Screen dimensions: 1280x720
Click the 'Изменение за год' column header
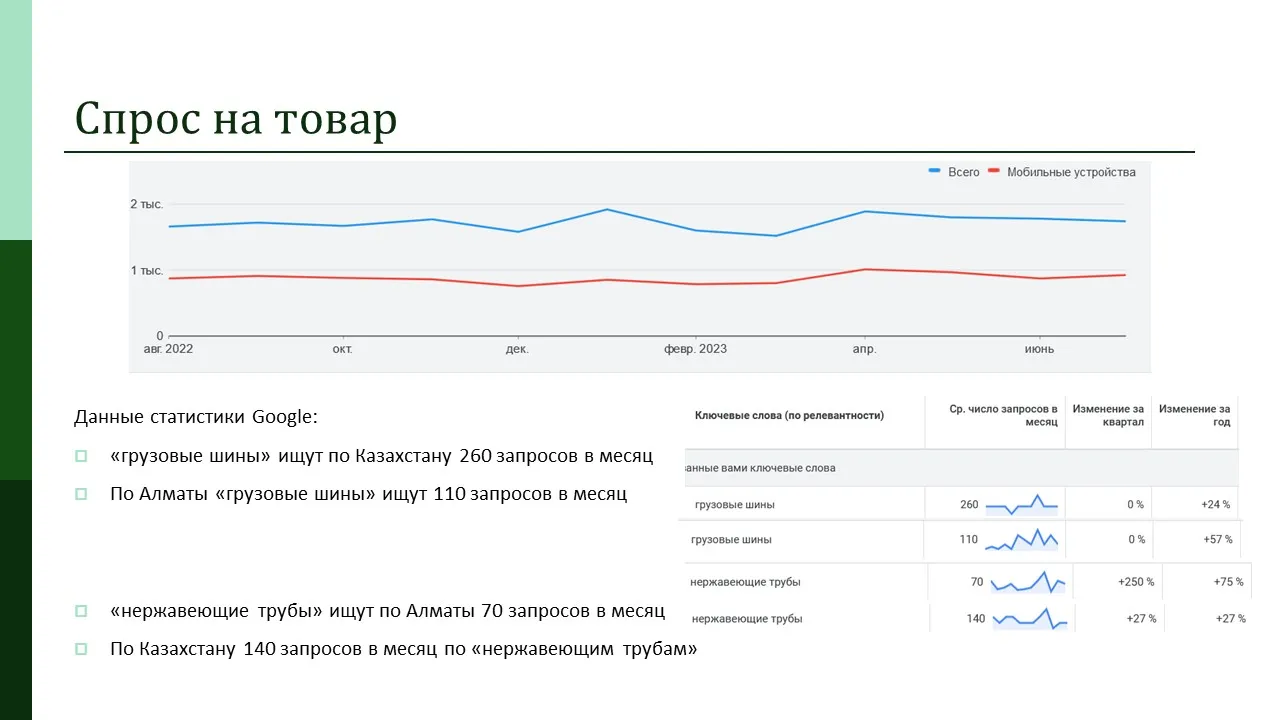[x=1194, y=416]
